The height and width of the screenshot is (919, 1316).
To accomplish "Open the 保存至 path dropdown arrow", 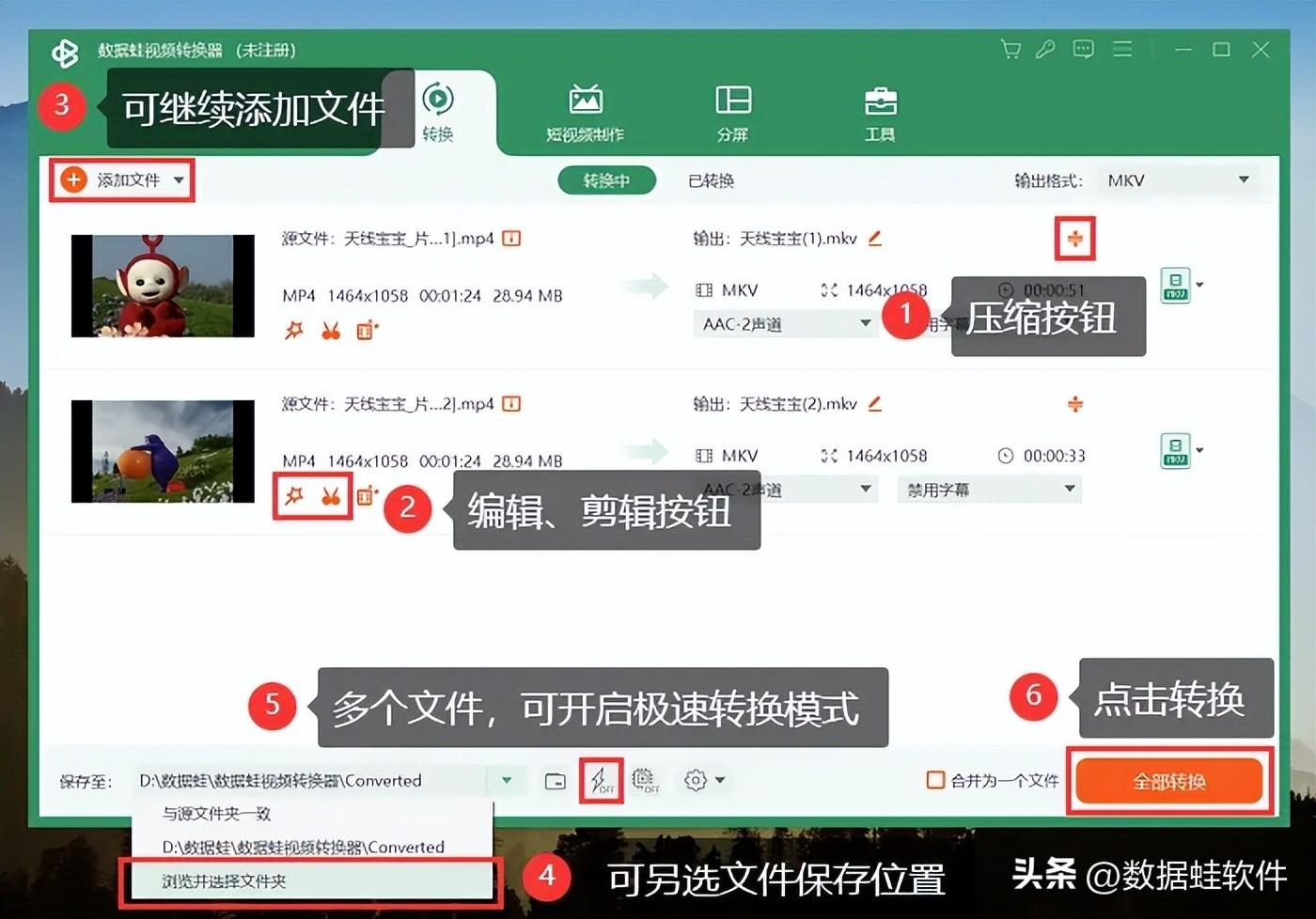I will [x=507, y=780].
